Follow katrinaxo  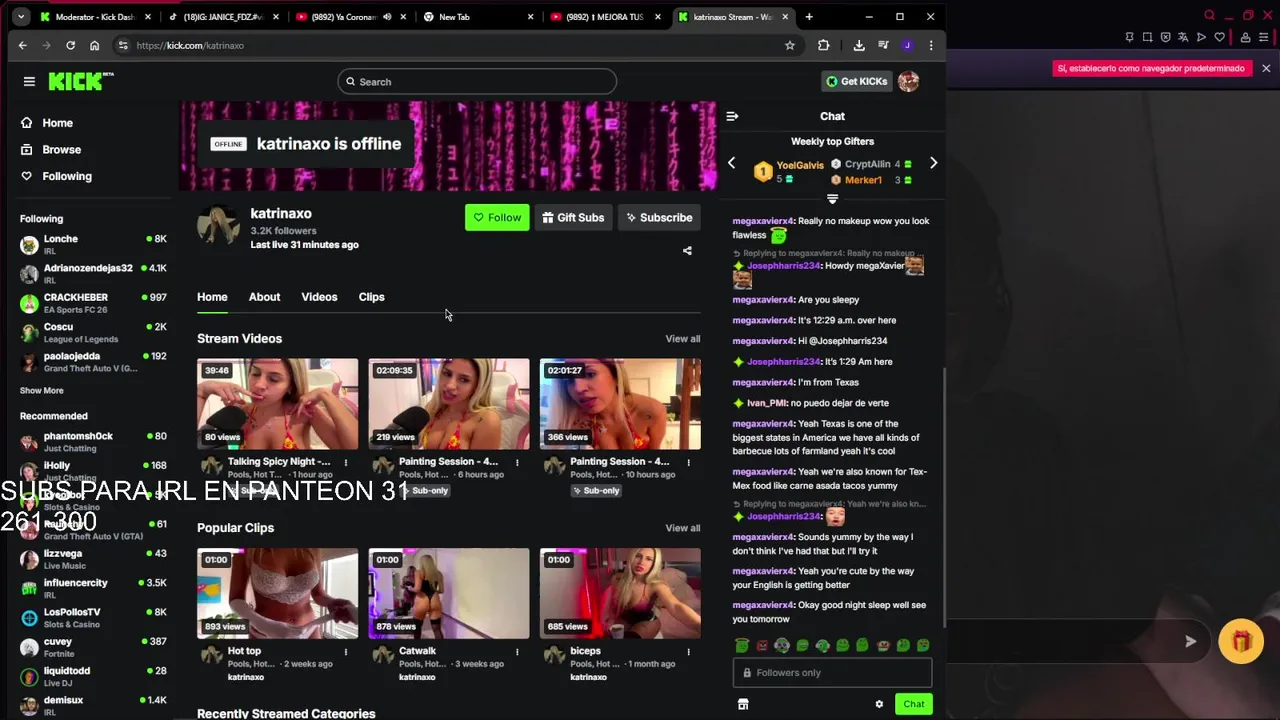click(x=497, y=217)
